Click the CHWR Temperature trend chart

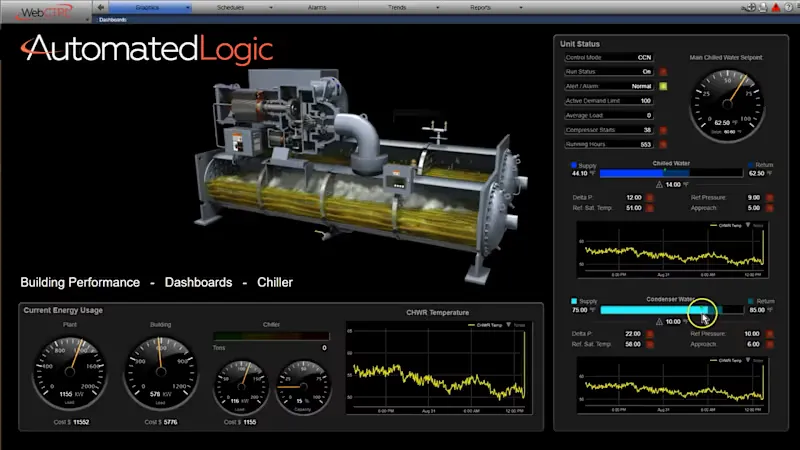coord(439,367)
